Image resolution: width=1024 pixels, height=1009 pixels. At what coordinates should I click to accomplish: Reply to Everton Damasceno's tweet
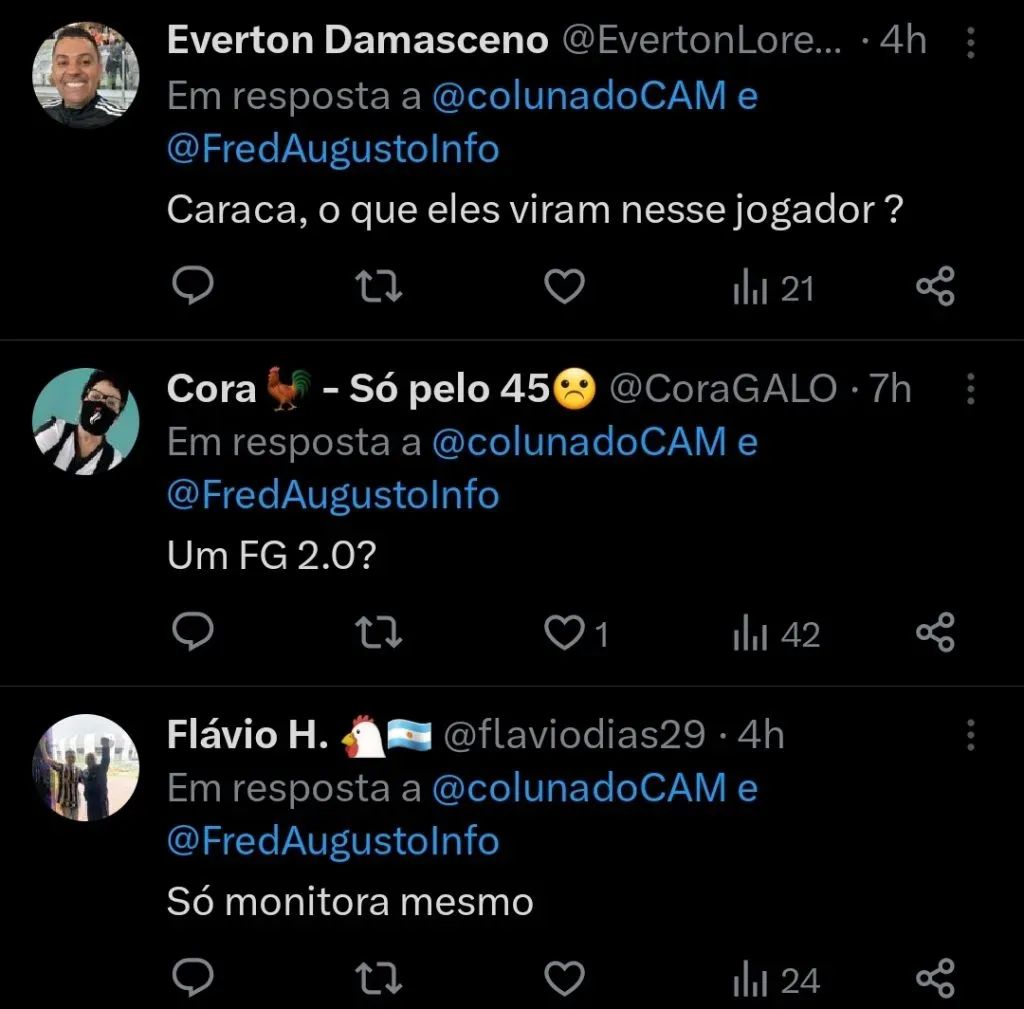point(193,288)
